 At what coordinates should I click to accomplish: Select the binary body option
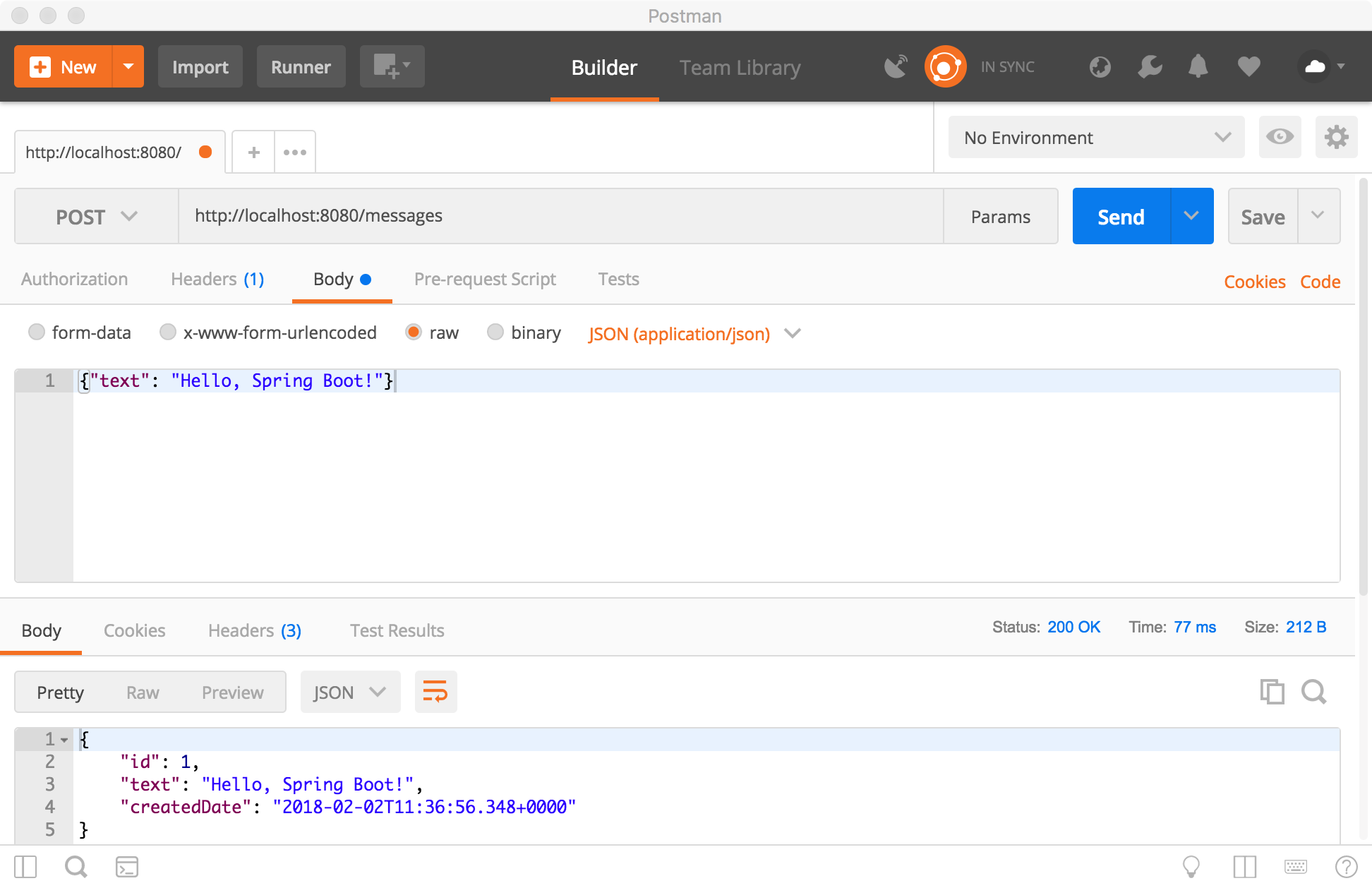tap(495, 332)
